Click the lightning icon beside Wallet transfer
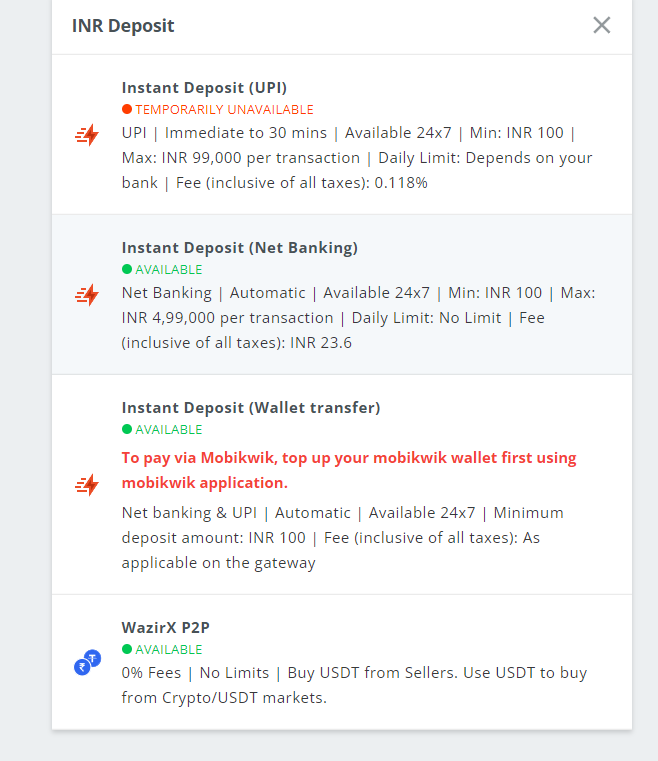The height and width of the screenshot is (761, 658). coord(87,485)
